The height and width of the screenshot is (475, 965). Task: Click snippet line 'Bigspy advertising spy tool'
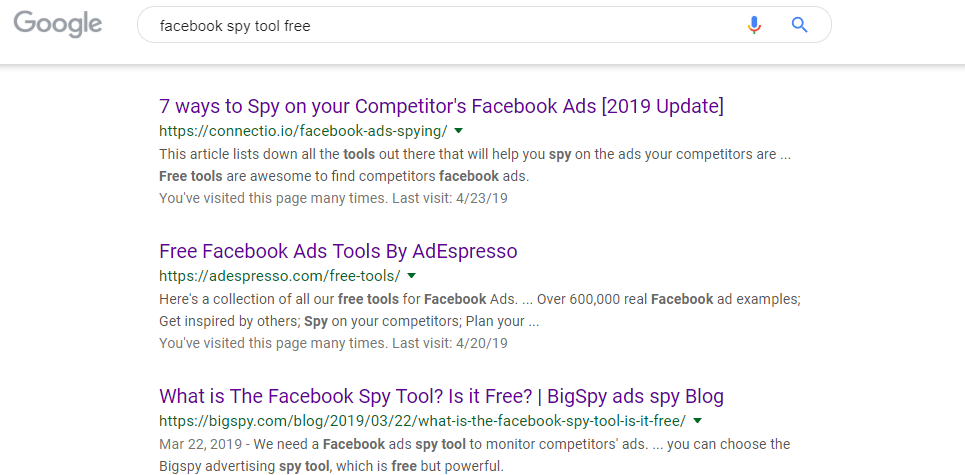(331, 466)
